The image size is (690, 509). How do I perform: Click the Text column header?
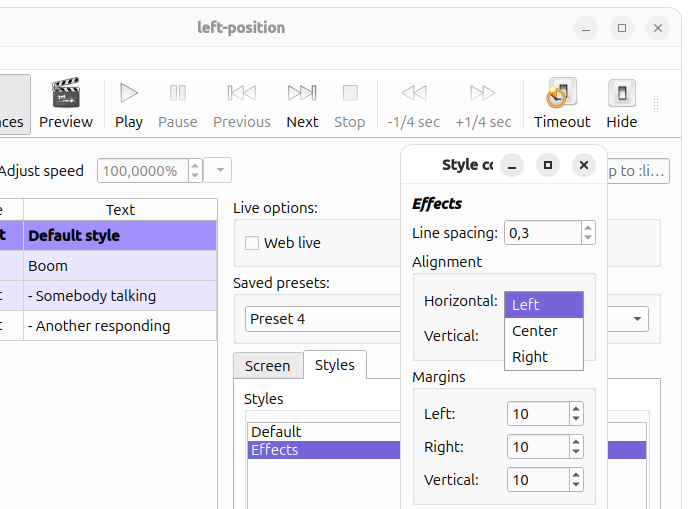(x=120, y=209)
